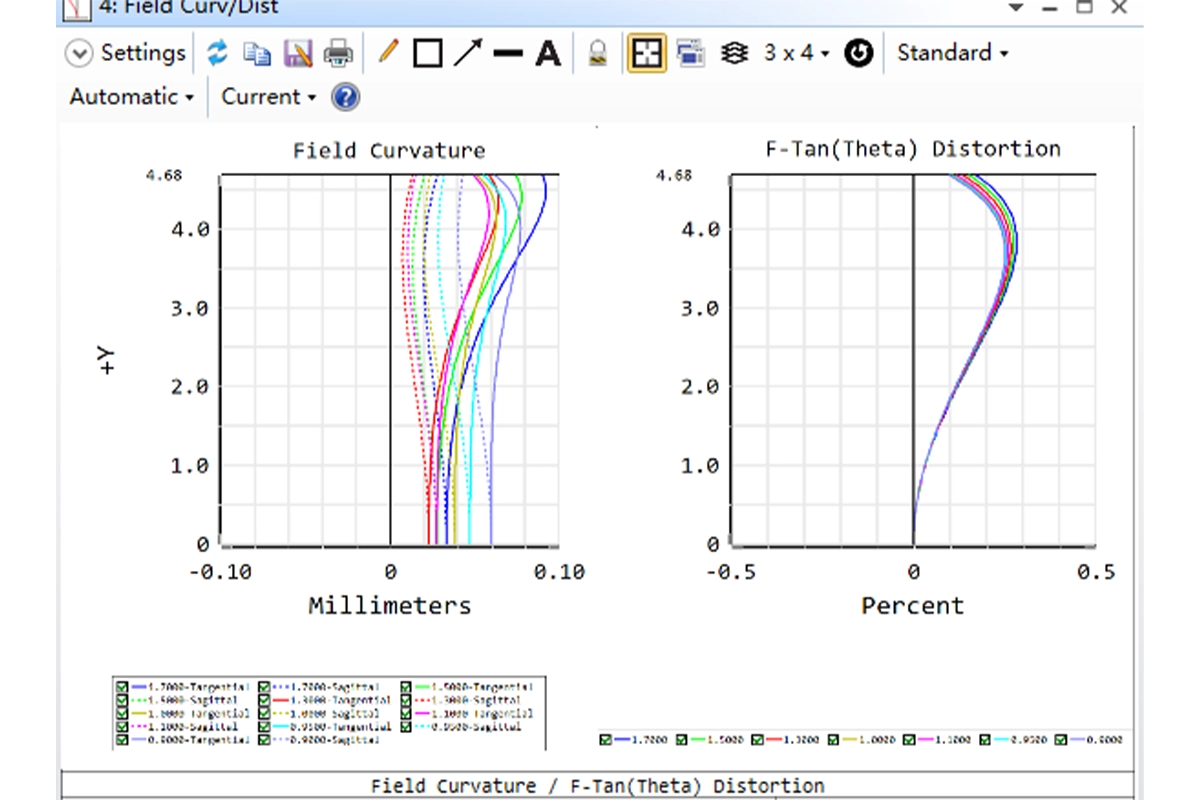This screenshot has width=1200, height=800.
Task: Select the text annotation 'A' tool
Action: coord(548,53)
